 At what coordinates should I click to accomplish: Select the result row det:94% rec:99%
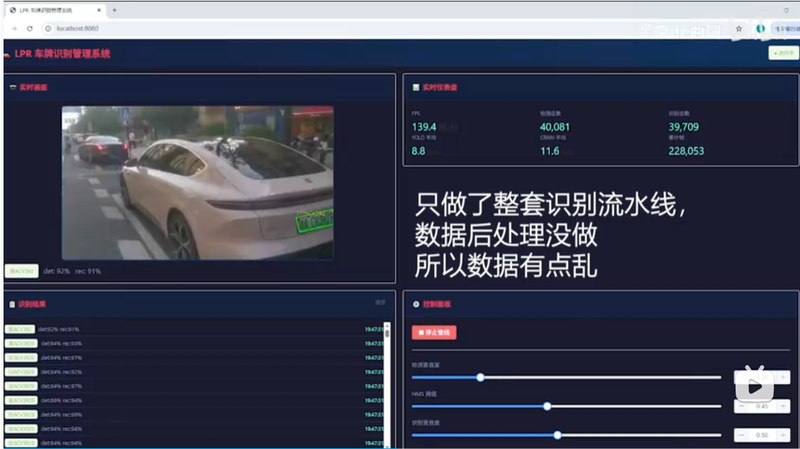[196, 415]
